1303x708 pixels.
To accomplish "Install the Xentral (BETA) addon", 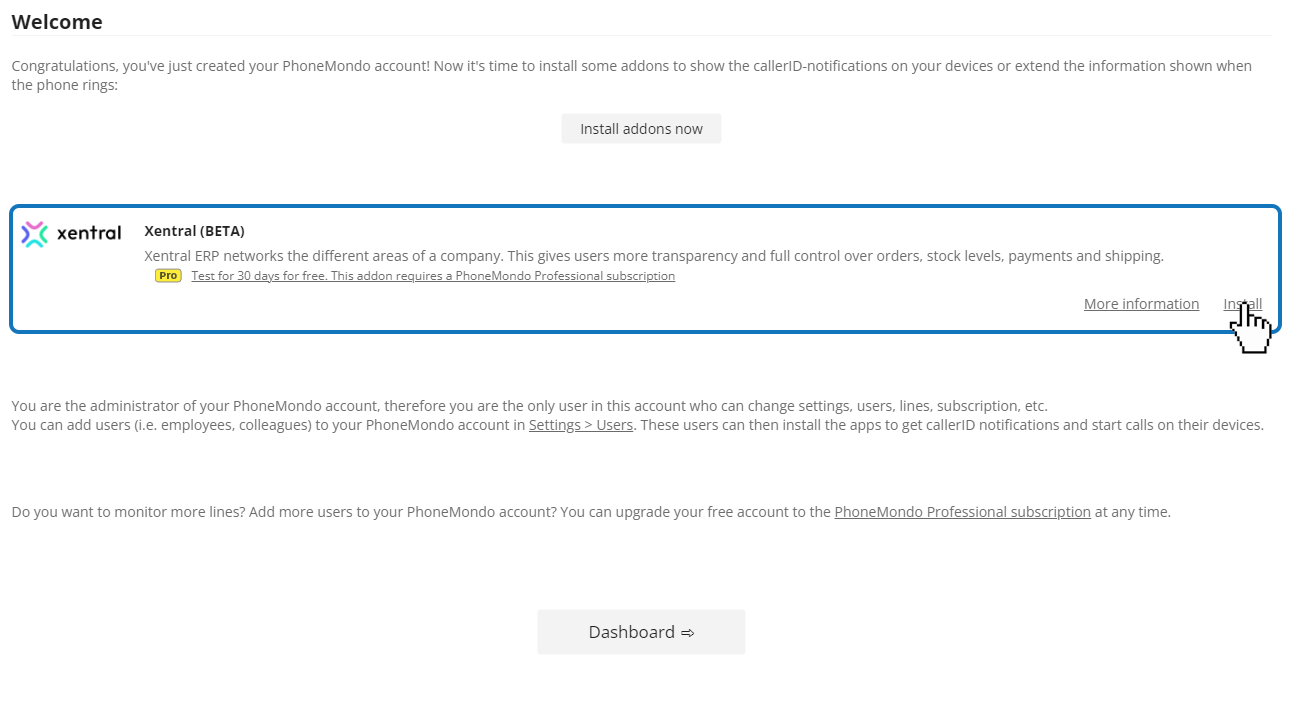I will (x=1242, y=304).
